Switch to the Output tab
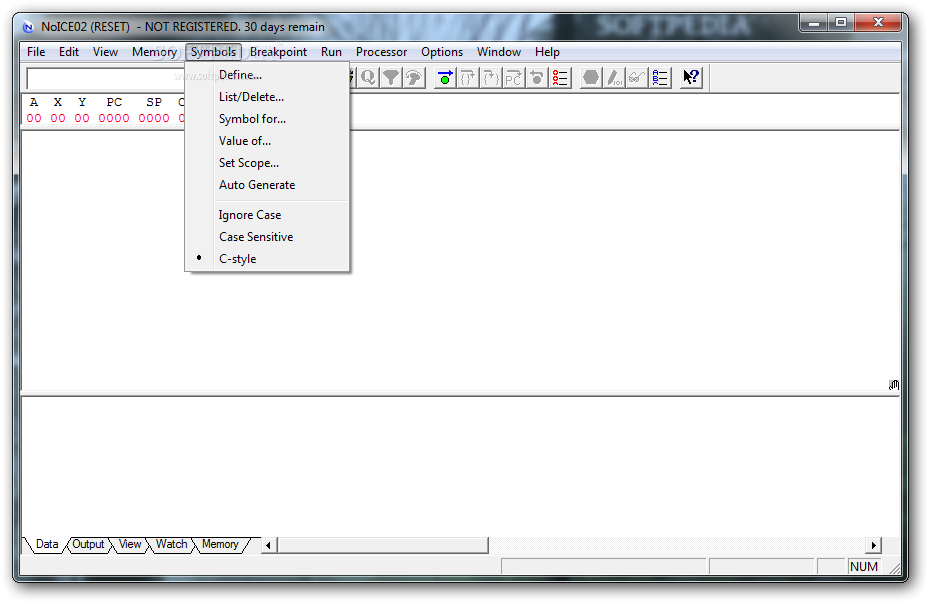 [88, 544]
